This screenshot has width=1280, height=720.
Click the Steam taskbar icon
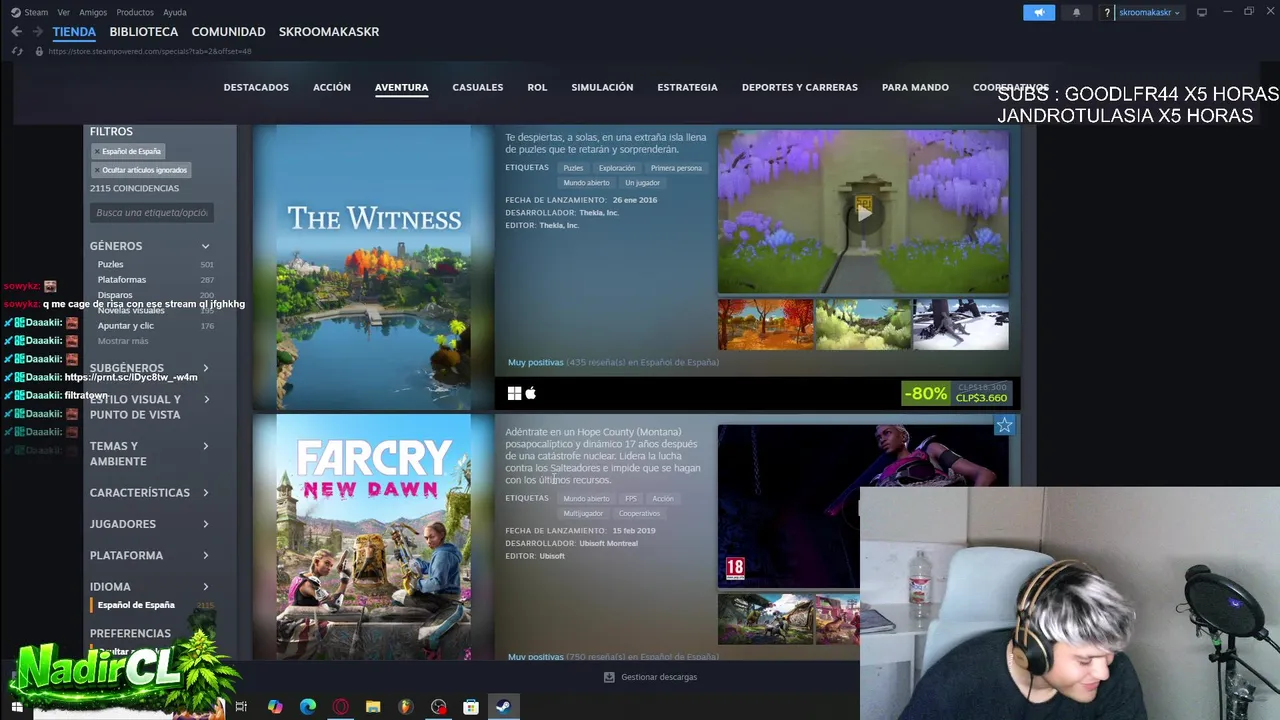504,707
